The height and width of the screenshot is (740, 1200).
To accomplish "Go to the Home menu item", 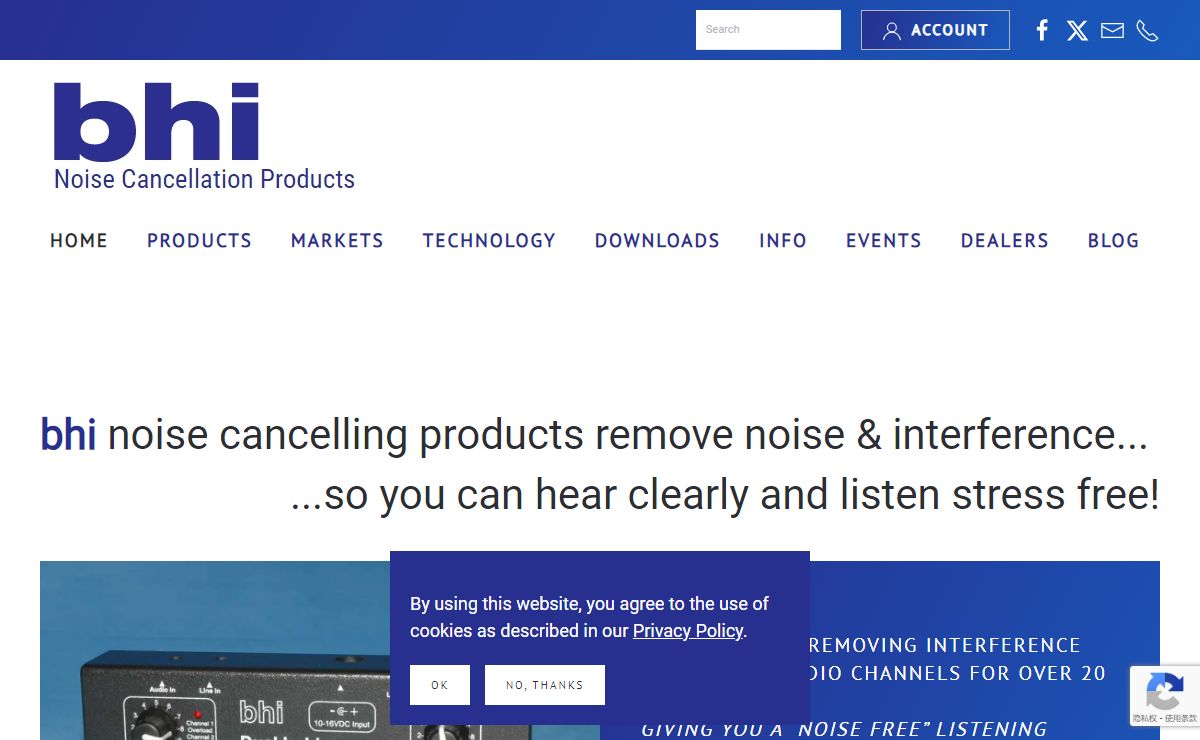I will [x=79, y=240].
